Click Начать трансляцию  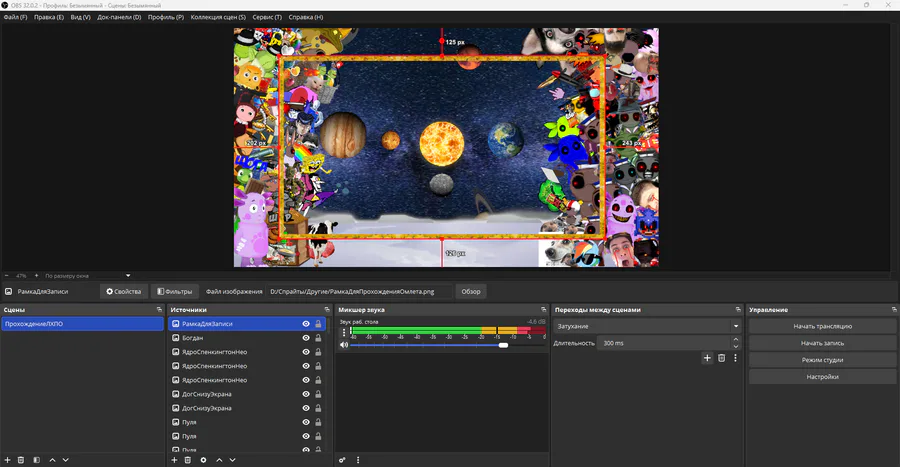click(823, 326)
